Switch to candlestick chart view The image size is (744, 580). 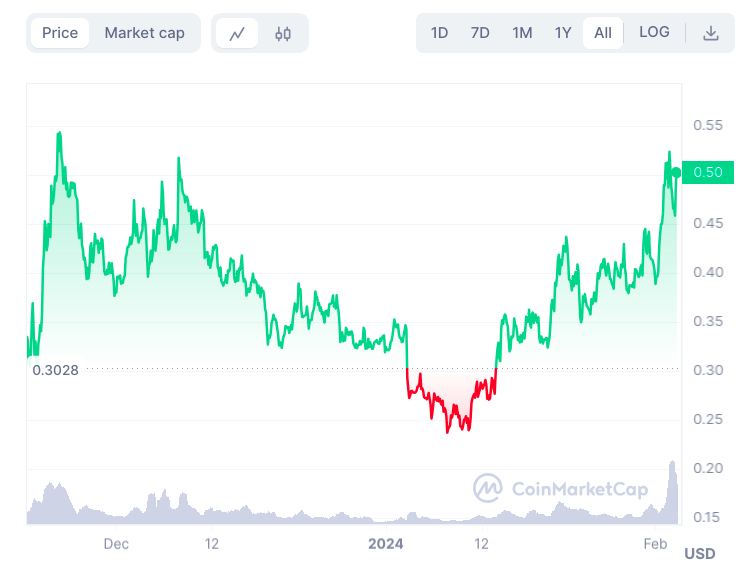(283, 33)
